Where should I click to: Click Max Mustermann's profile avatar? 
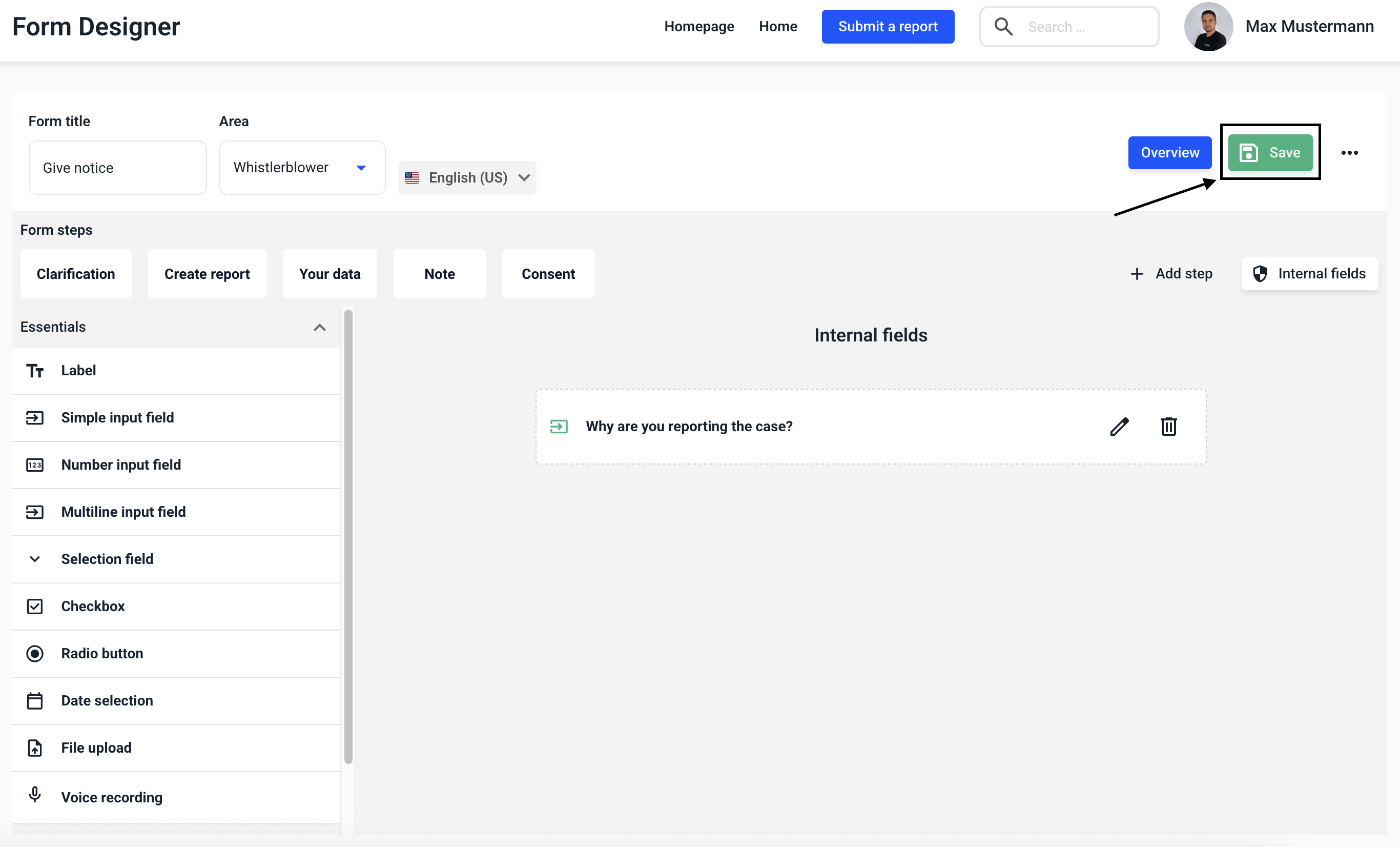1208,27
